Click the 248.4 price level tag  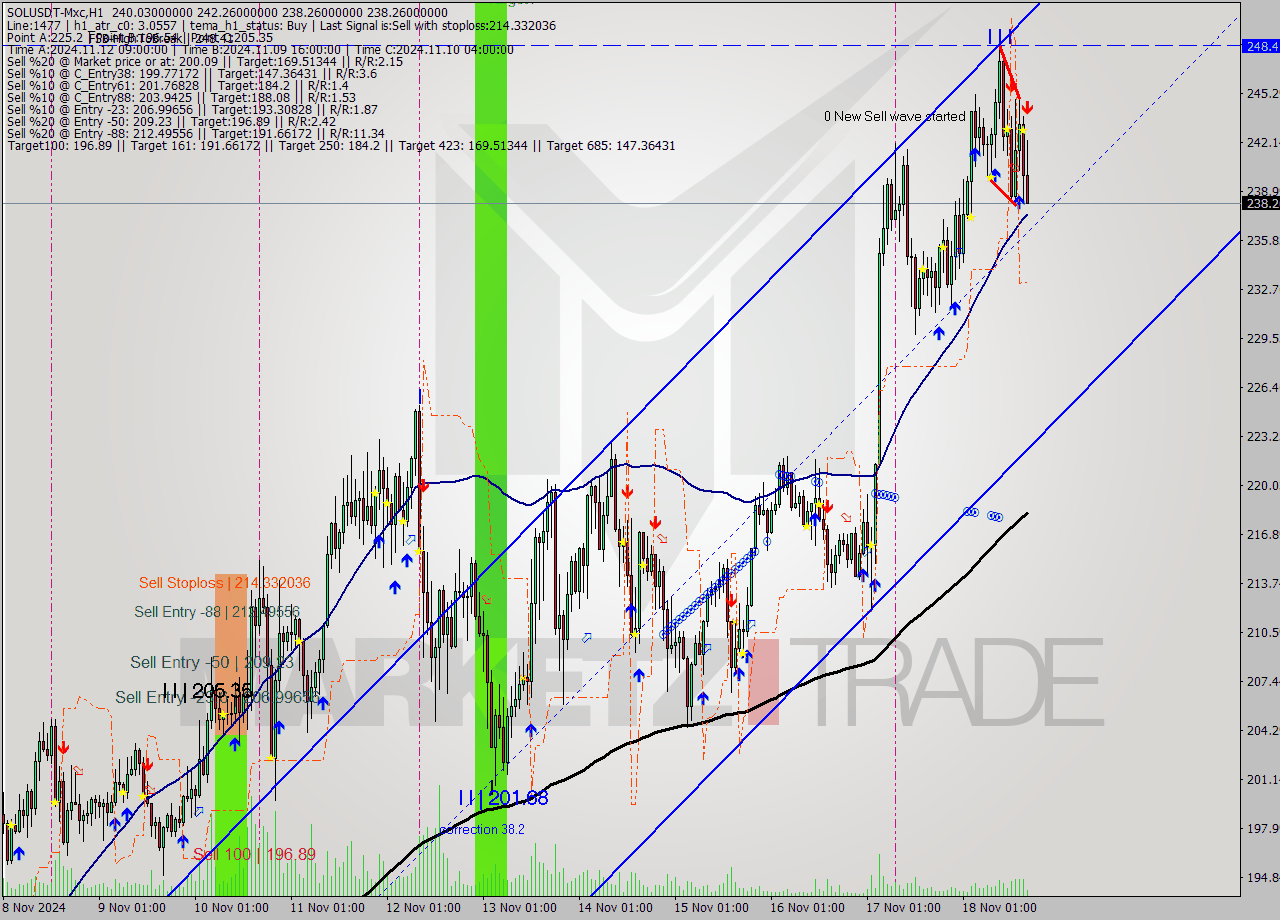(x=1260, y=46)
